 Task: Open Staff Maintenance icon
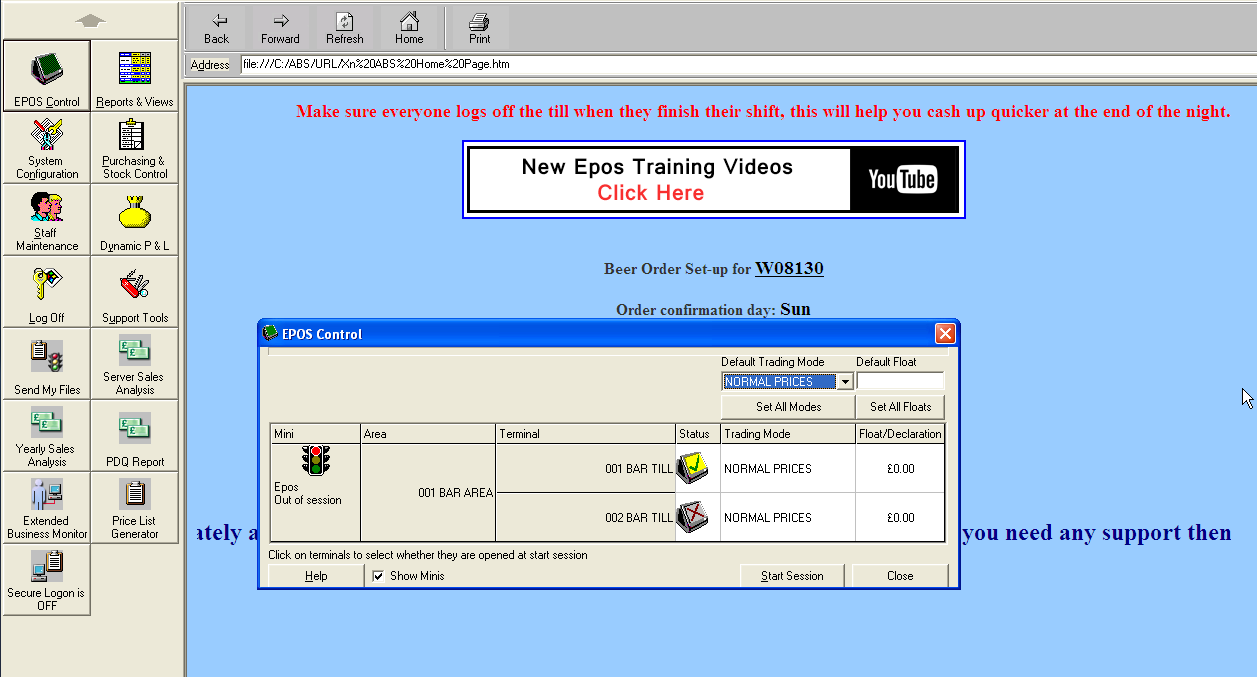pyautogui.click(x=46, y=219)
